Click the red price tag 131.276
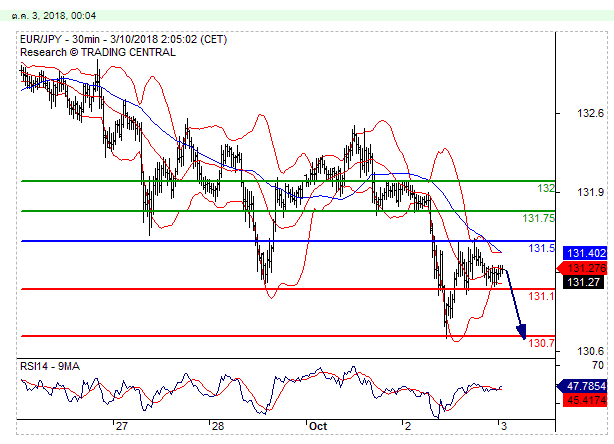This screenshot has height=444, width=614. (582, 268)
